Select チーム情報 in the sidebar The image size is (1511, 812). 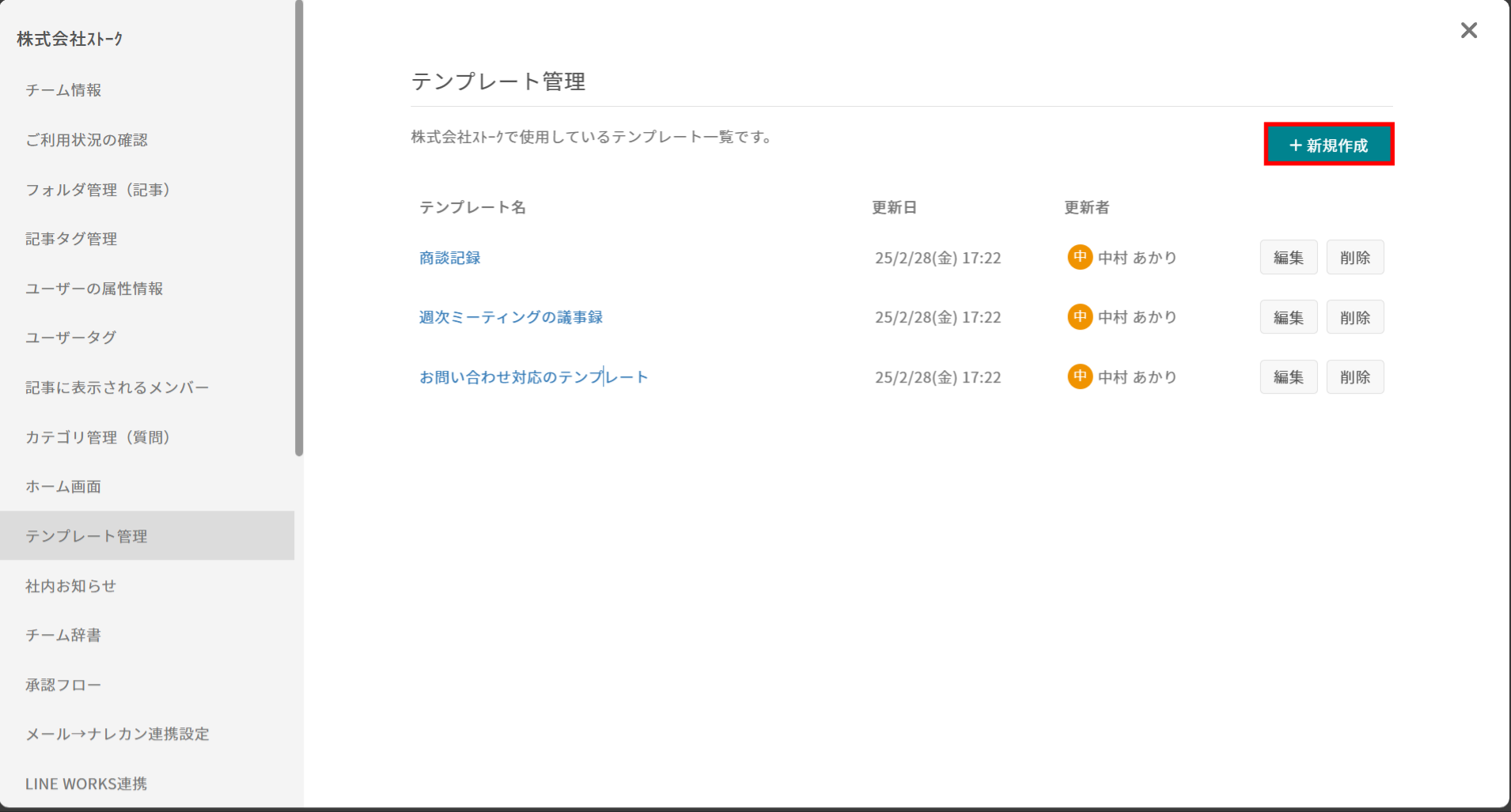pos(63,90)
